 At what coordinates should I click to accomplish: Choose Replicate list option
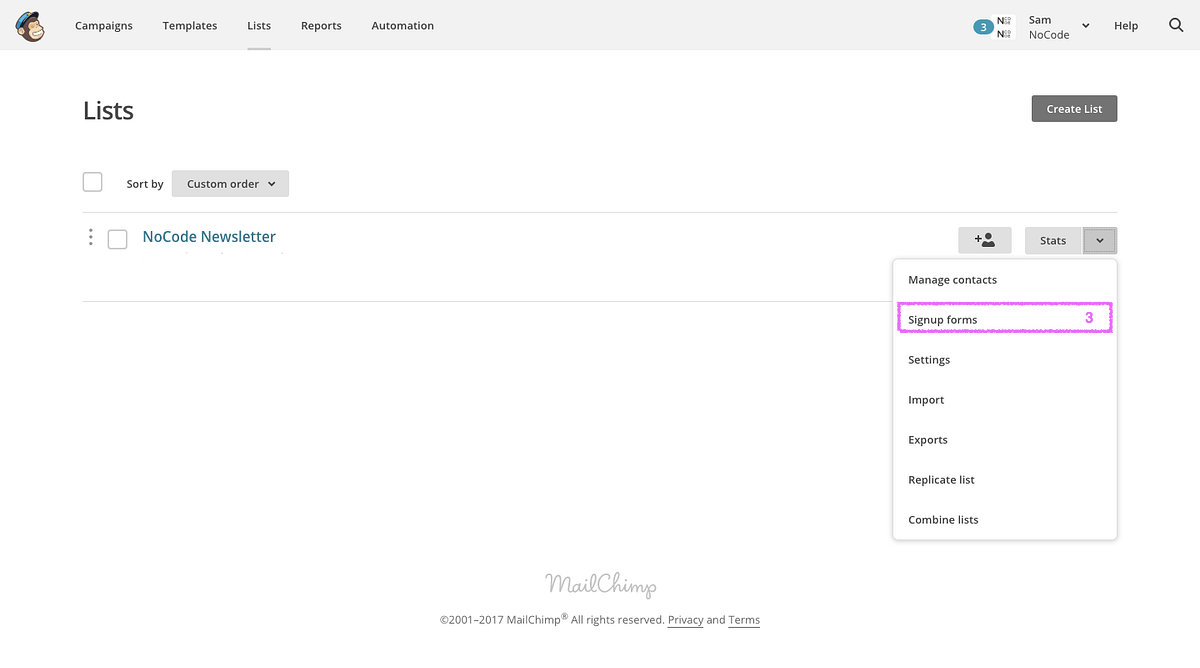[1005, 480]
